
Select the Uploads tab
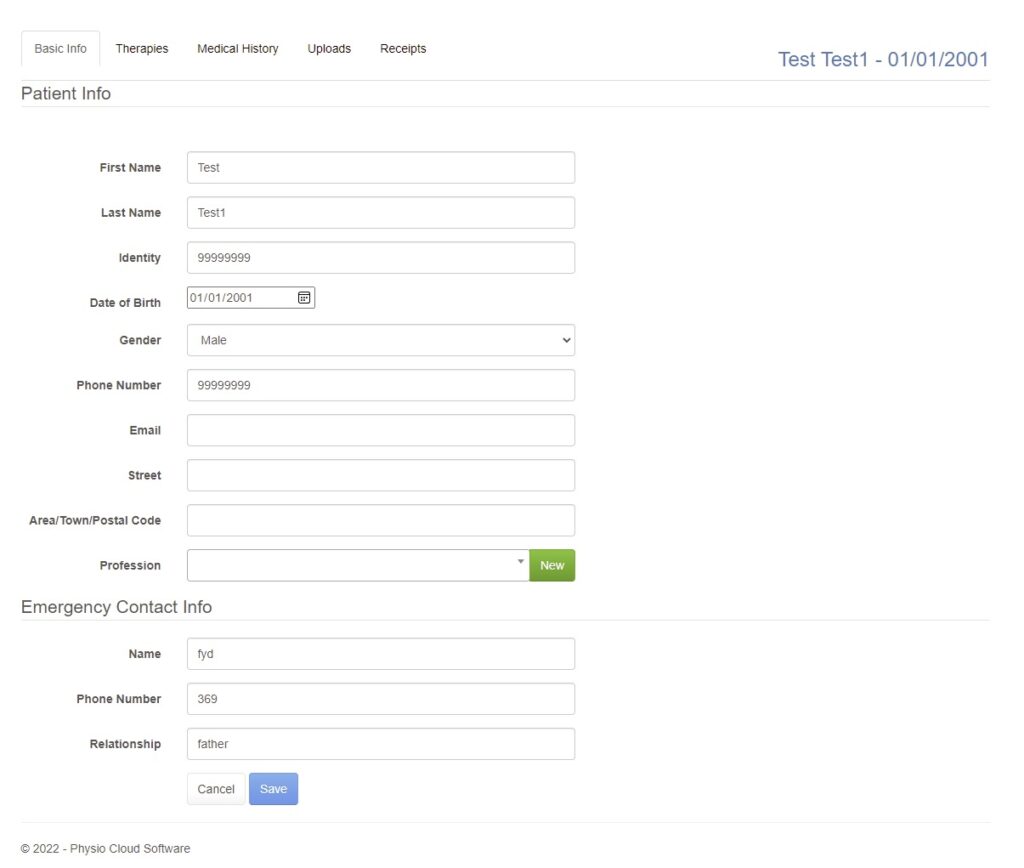(x=329, y=48)
